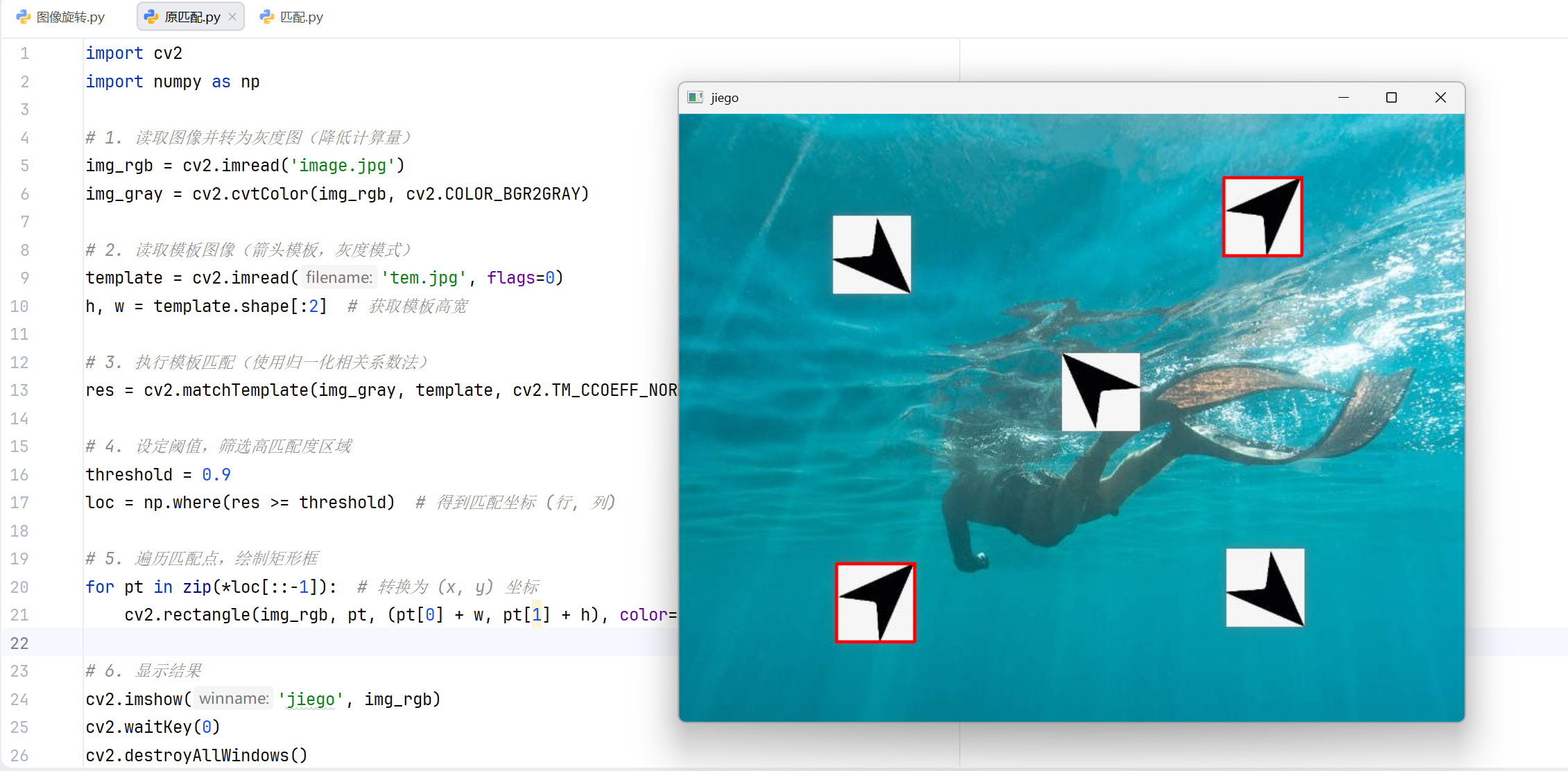Click the threshold value 0.9
Viewport: 1568px width, 771px height.
pos(216,475)
